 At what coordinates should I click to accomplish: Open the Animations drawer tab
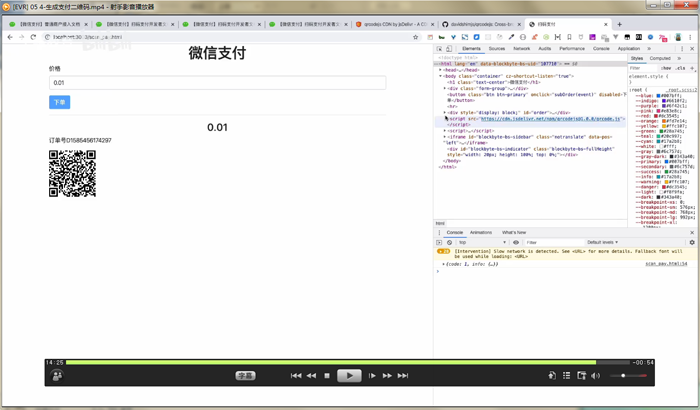481,232
